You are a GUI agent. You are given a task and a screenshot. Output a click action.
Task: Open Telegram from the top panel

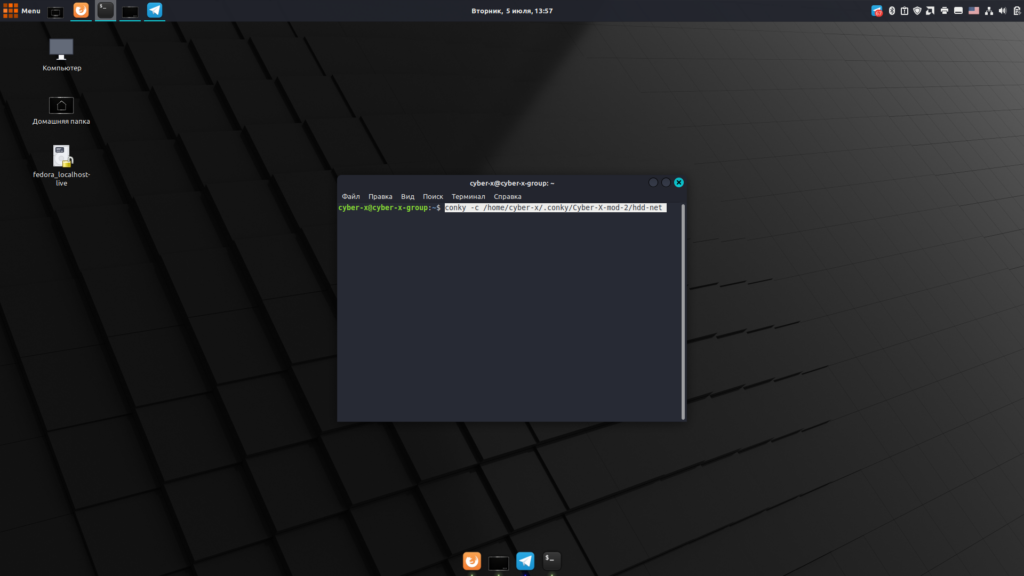[x=154, y=11]
